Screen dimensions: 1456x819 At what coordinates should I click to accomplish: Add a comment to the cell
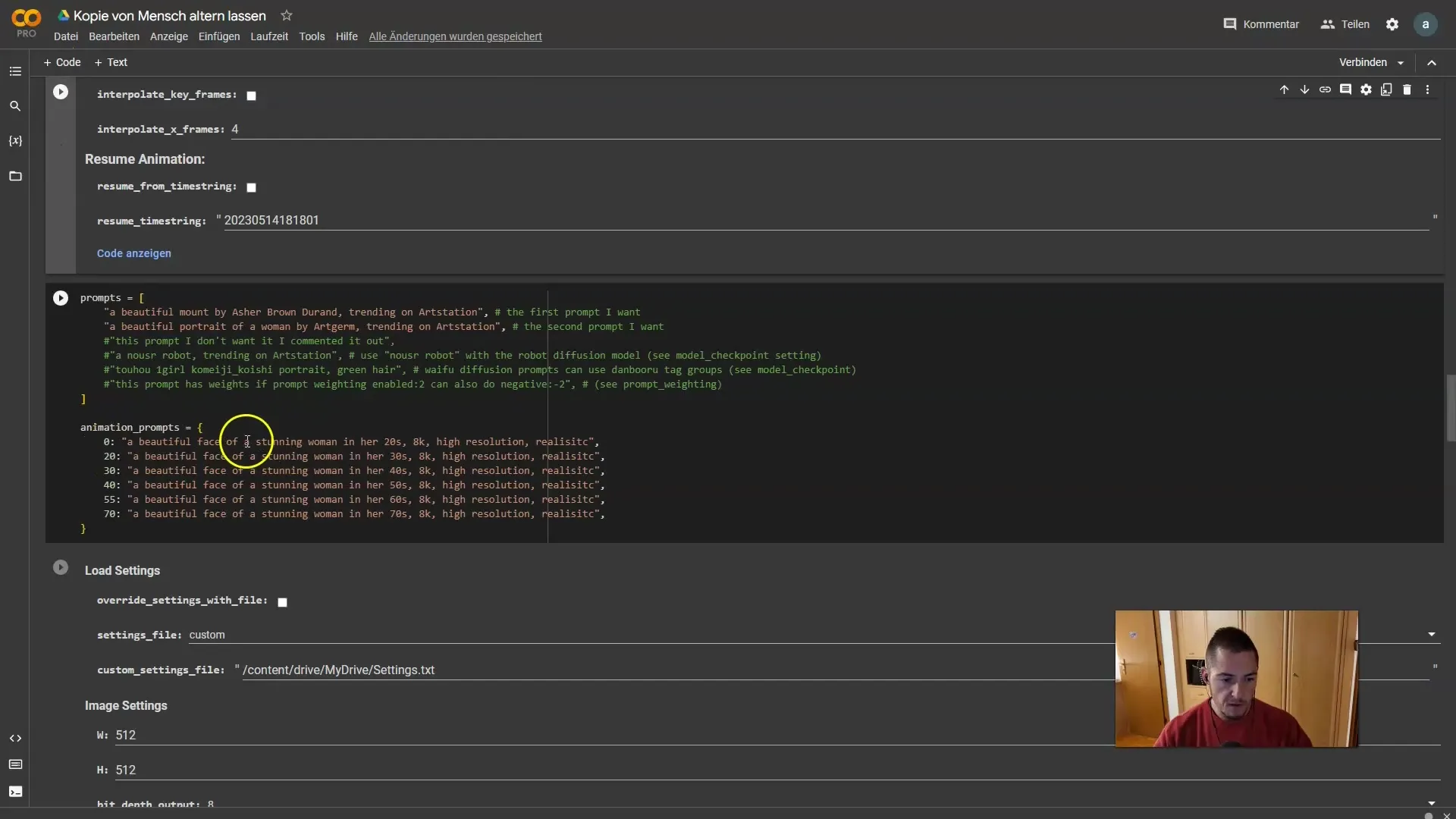(1345, 89)
